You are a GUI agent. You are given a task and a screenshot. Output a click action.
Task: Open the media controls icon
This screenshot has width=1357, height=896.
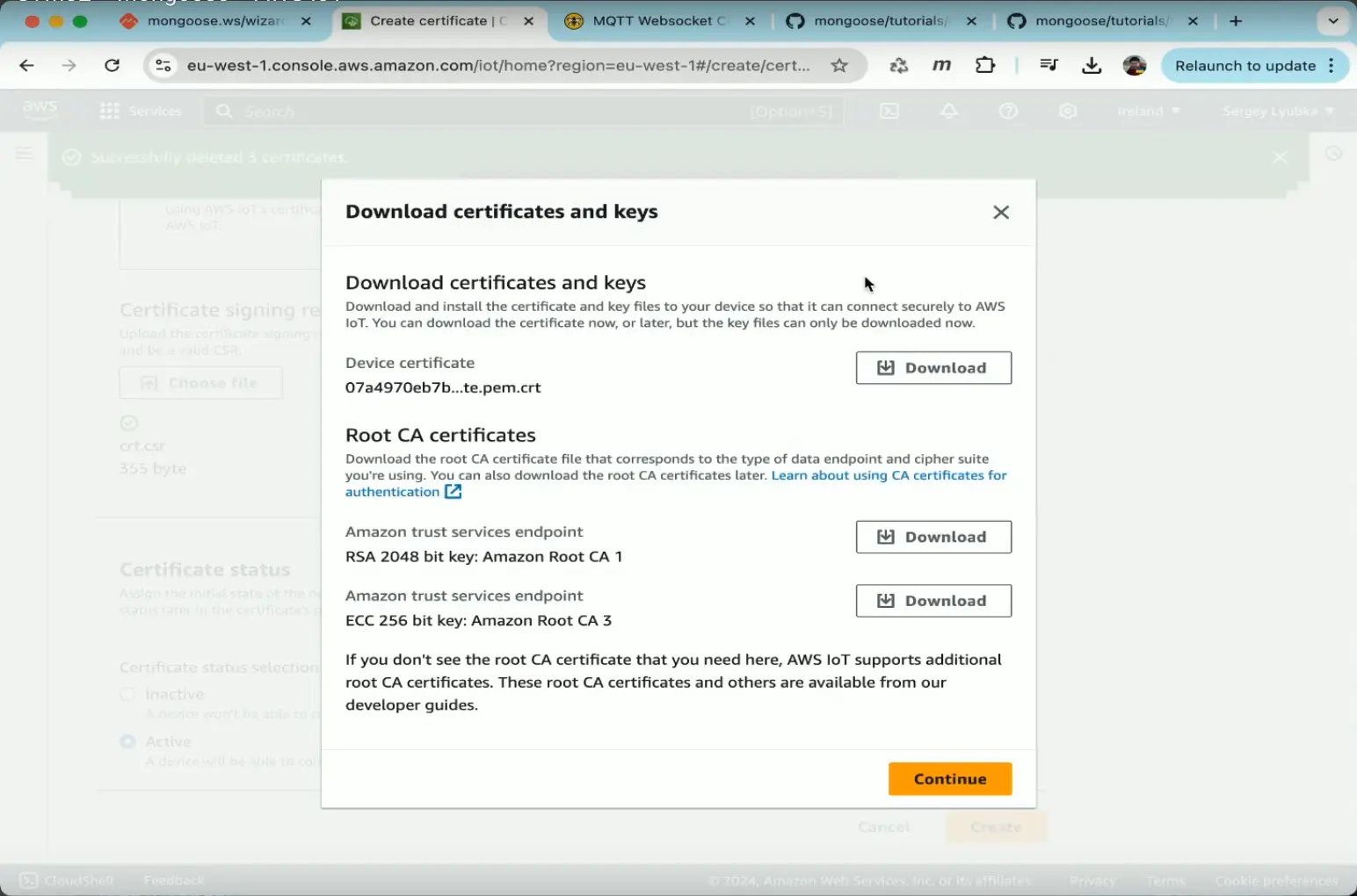coord(1049,66)
